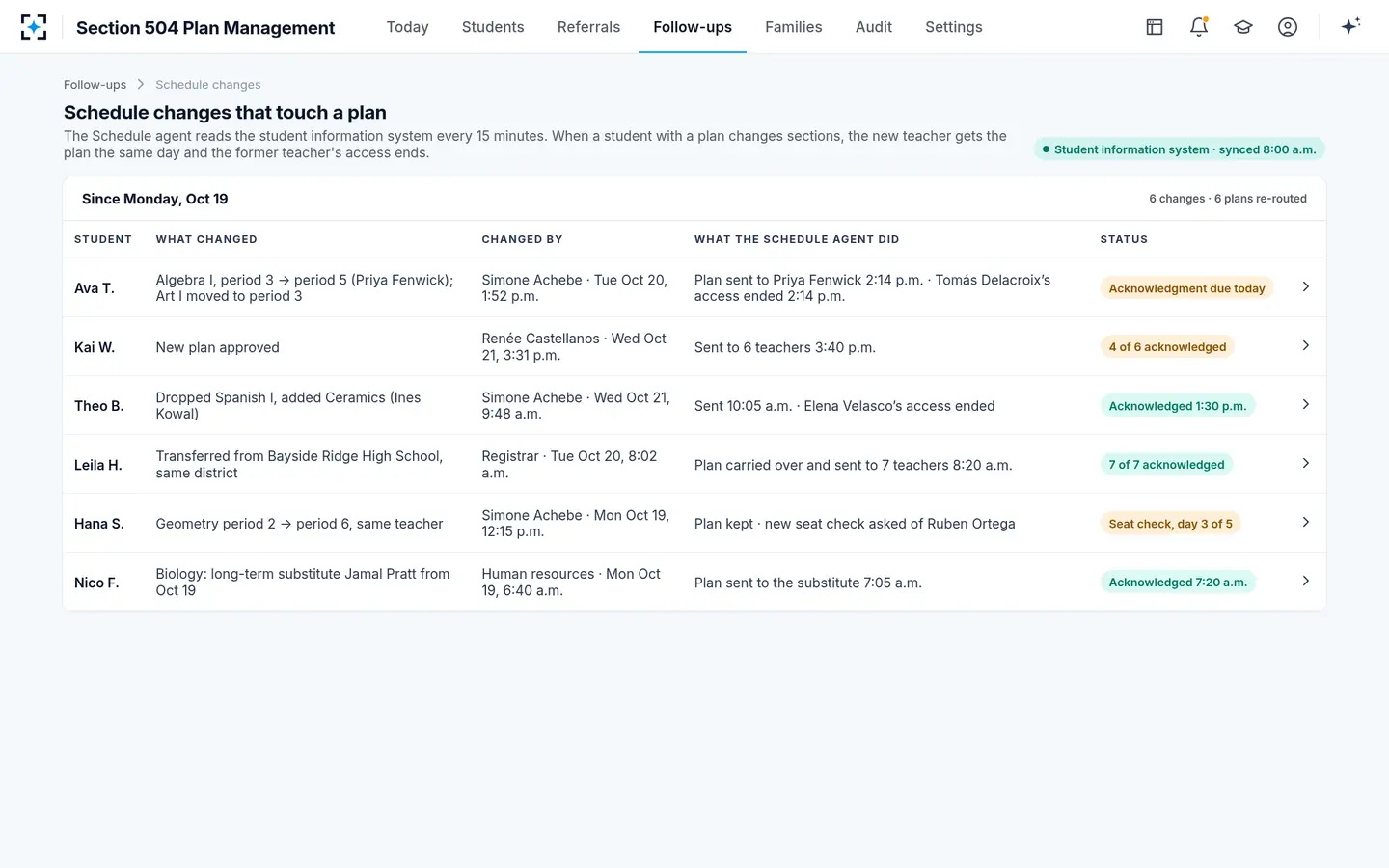Open the sparkle assistant icon
Image resolution: width=1389 pixels, height=868 pixels.
click(1350, 26)
